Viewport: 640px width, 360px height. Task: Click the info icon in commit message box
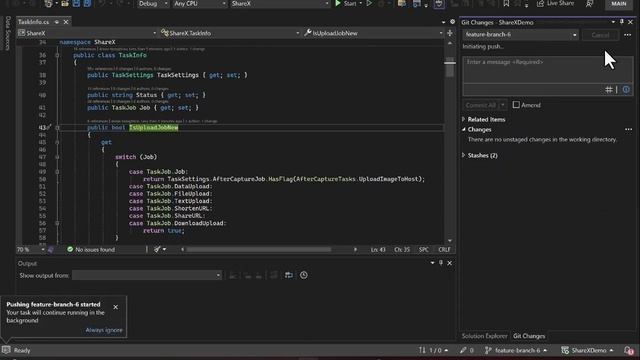pyautogui.click(x=626, y=89)
